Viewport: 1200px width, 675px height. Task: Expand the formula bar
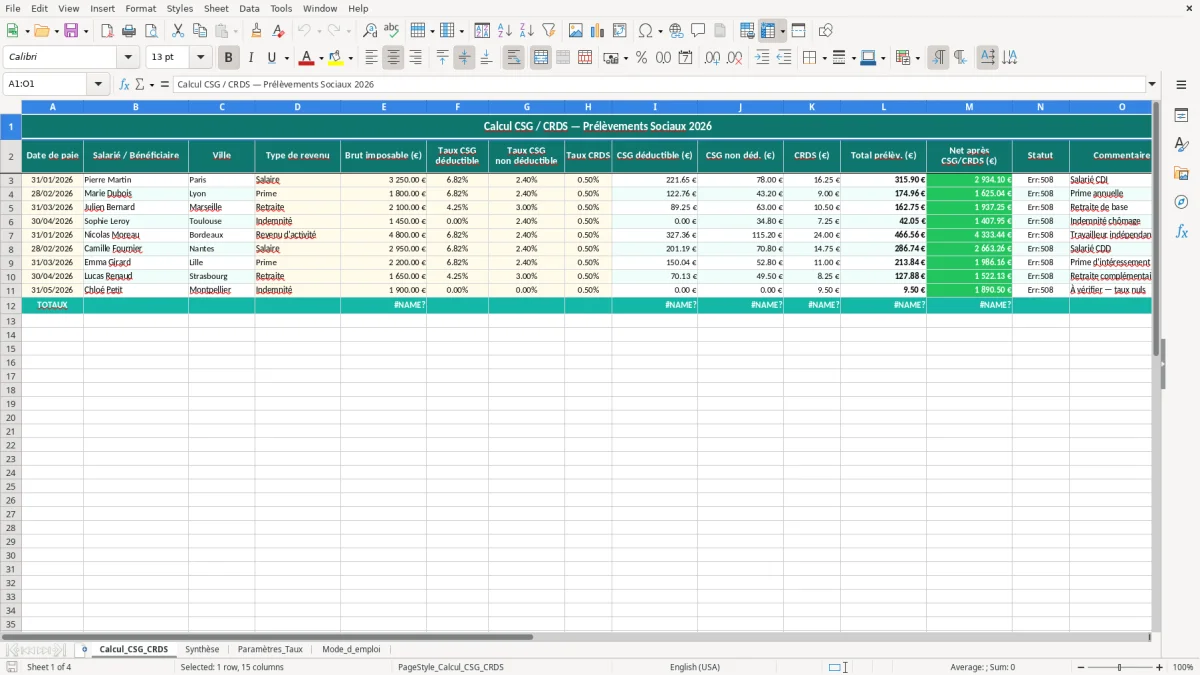1152,84
